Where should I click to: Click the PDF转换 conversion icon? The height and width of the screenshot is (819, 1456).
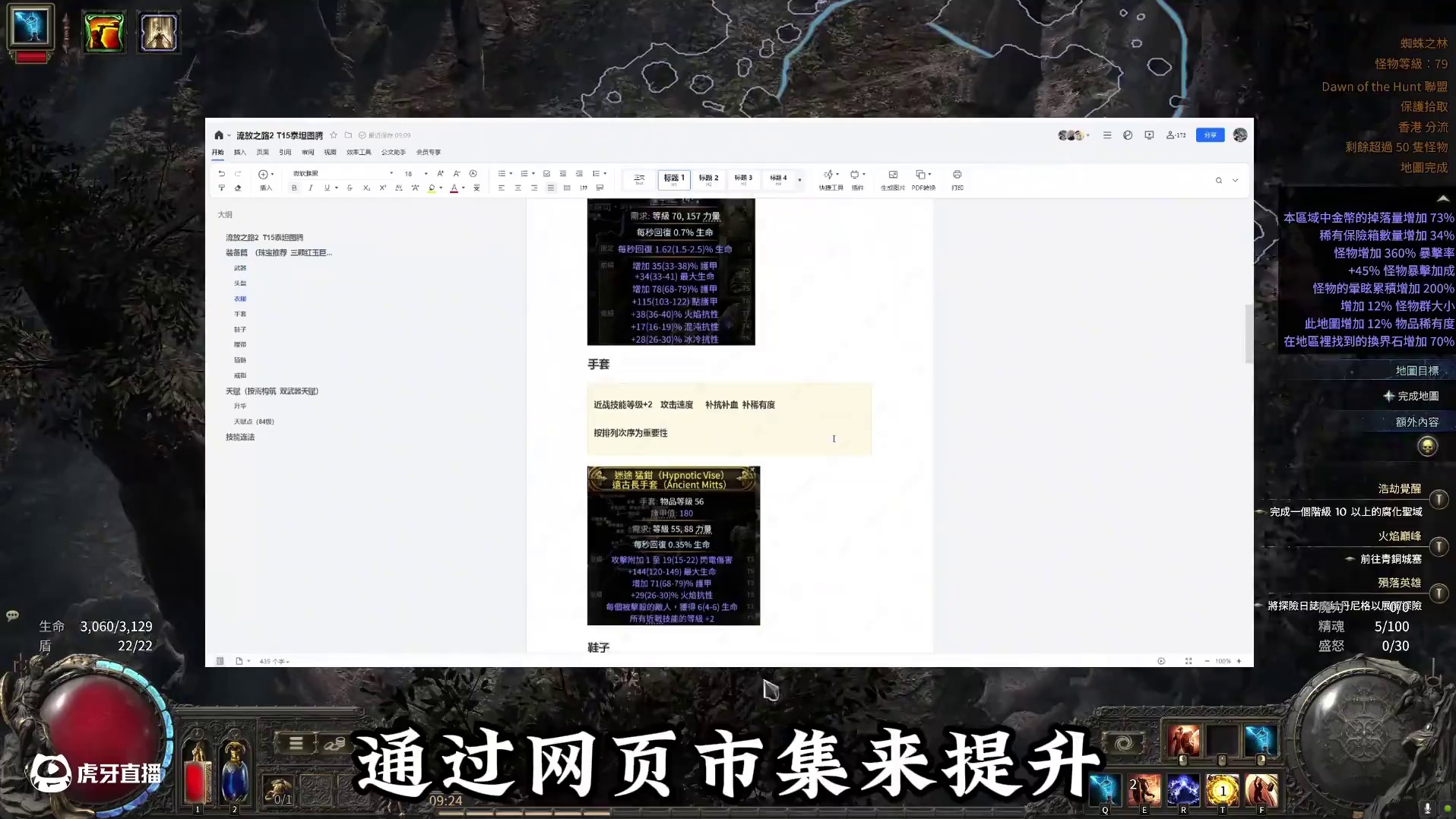923,180
